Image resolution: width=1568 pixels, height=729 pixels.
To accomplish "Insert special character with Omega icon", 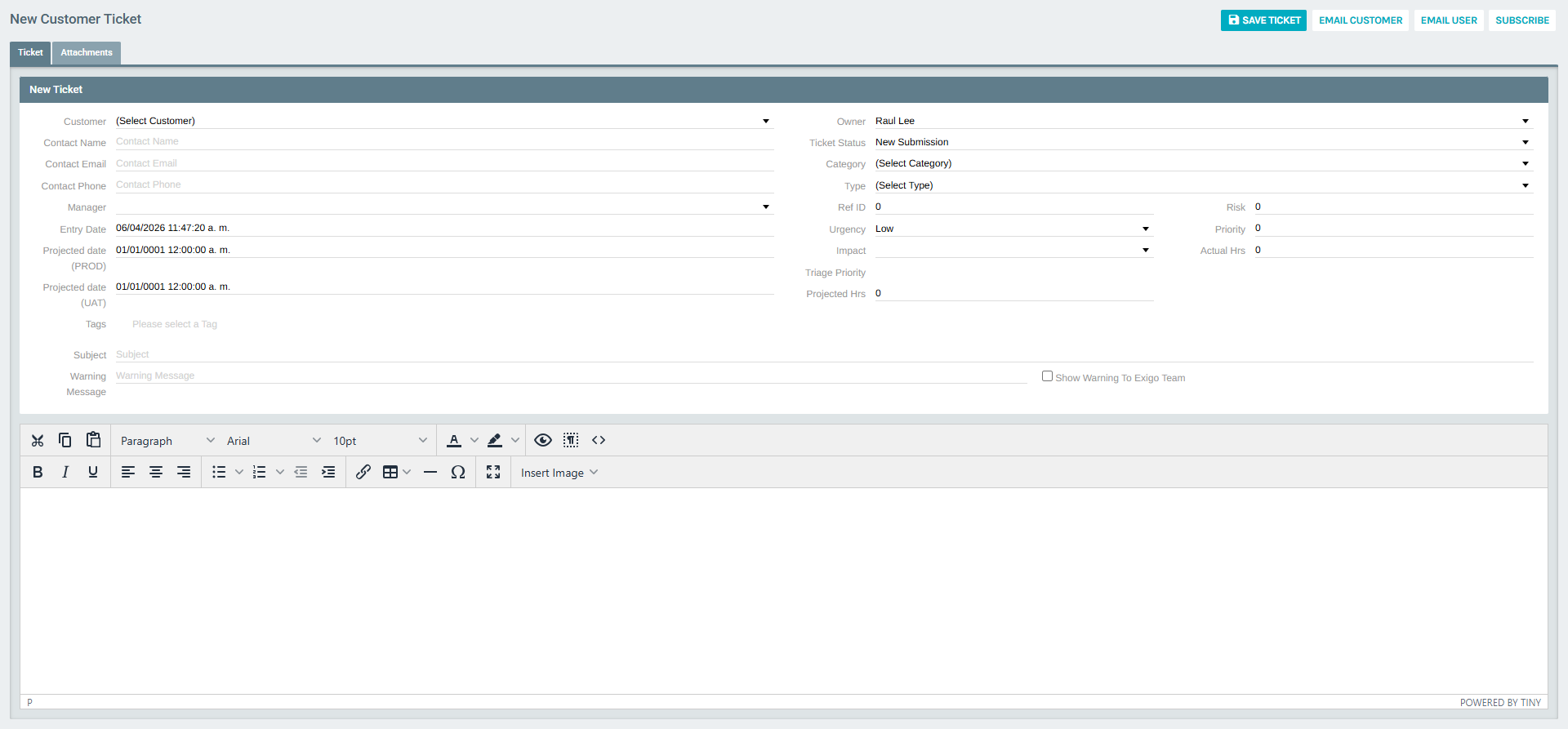I will [x=458, y=473].
